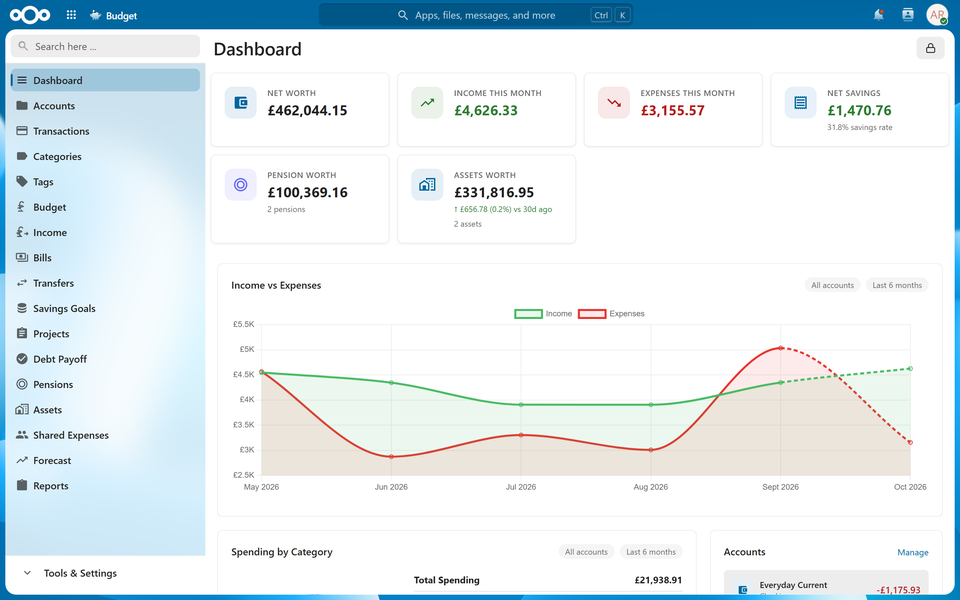960x600 pixels.
Task: Click the Transactions card icon in sidebar
Action: click(22, 131)
